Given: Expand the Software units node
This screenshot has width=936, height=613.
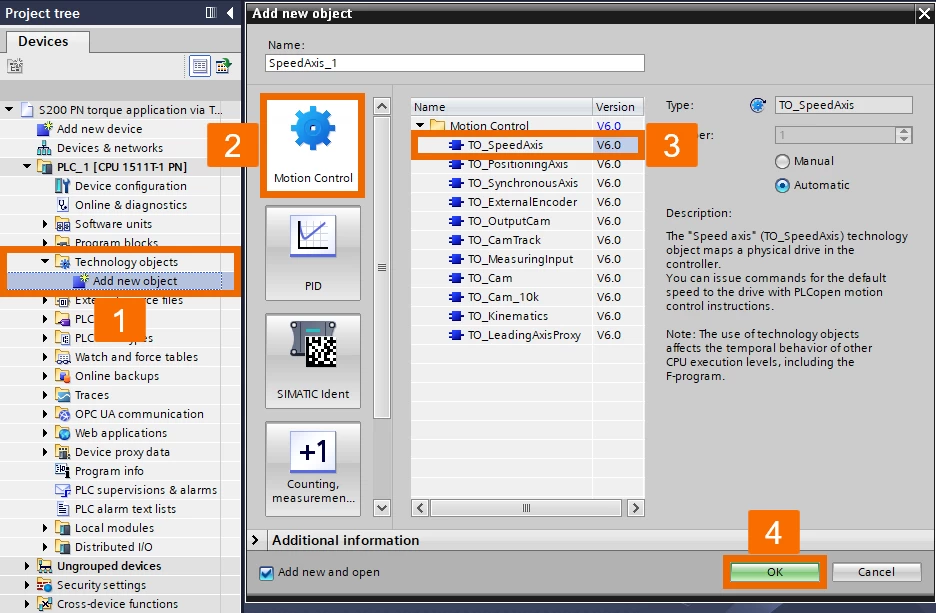Looking at the screenshot, I should [x=45, y=224].
